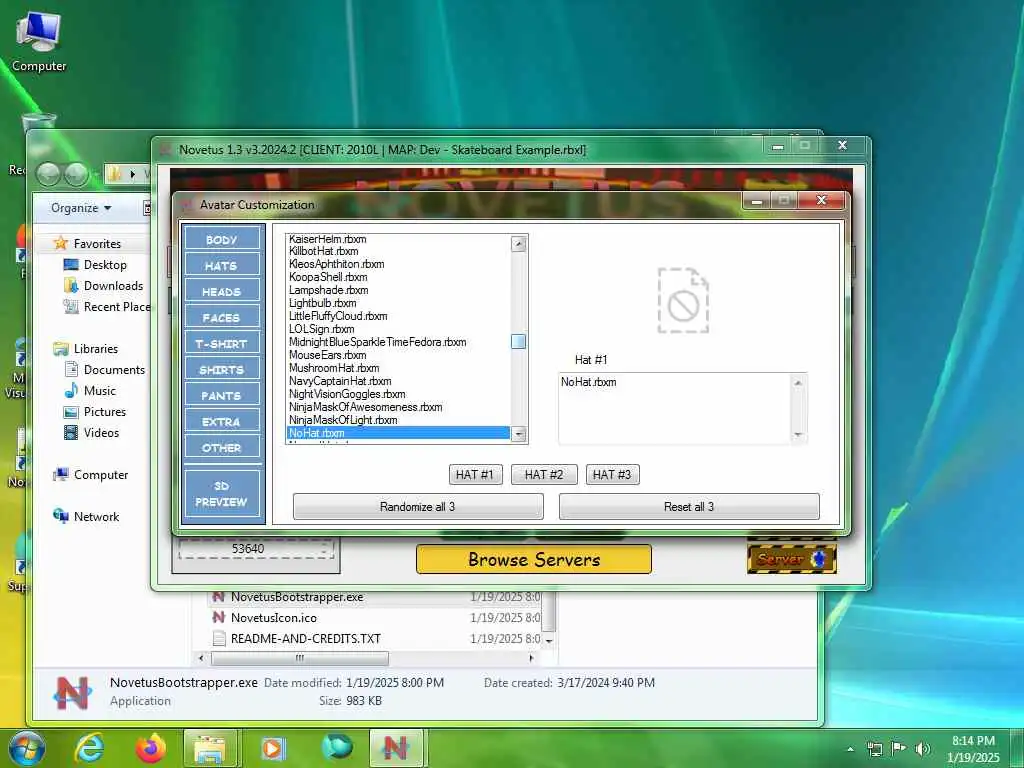Open the Windows Start menu
This screenshot has width=1024, height=768.
(26, 748)
